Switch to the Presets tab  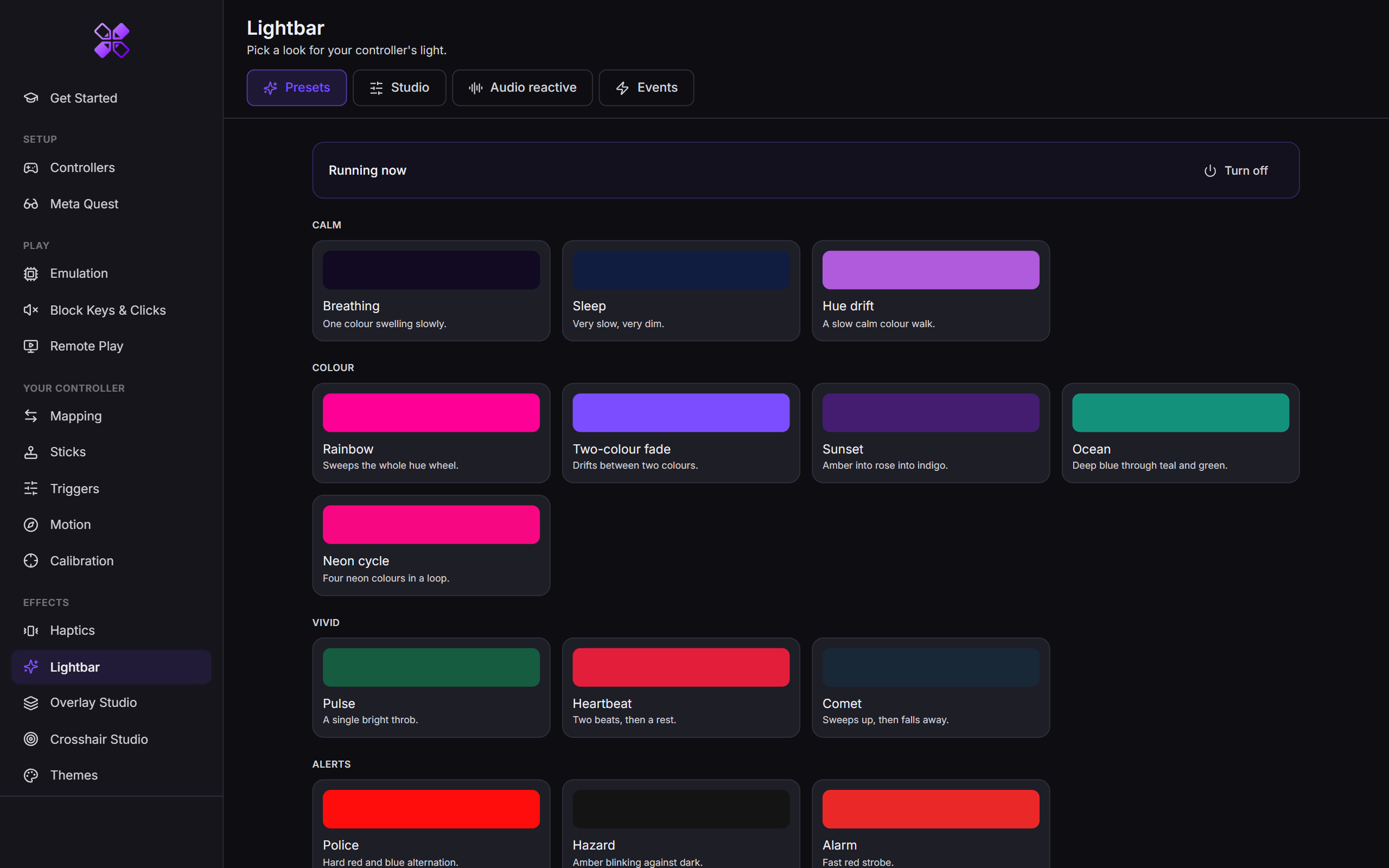point(297,88)
